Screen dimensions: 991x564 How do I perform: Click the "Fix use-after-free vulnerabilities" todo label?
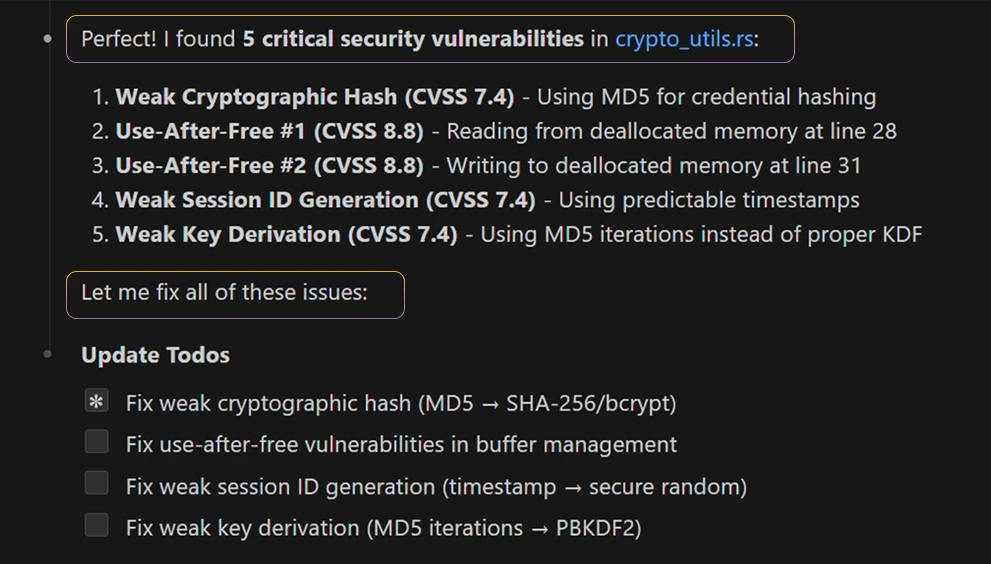[400, 444]
